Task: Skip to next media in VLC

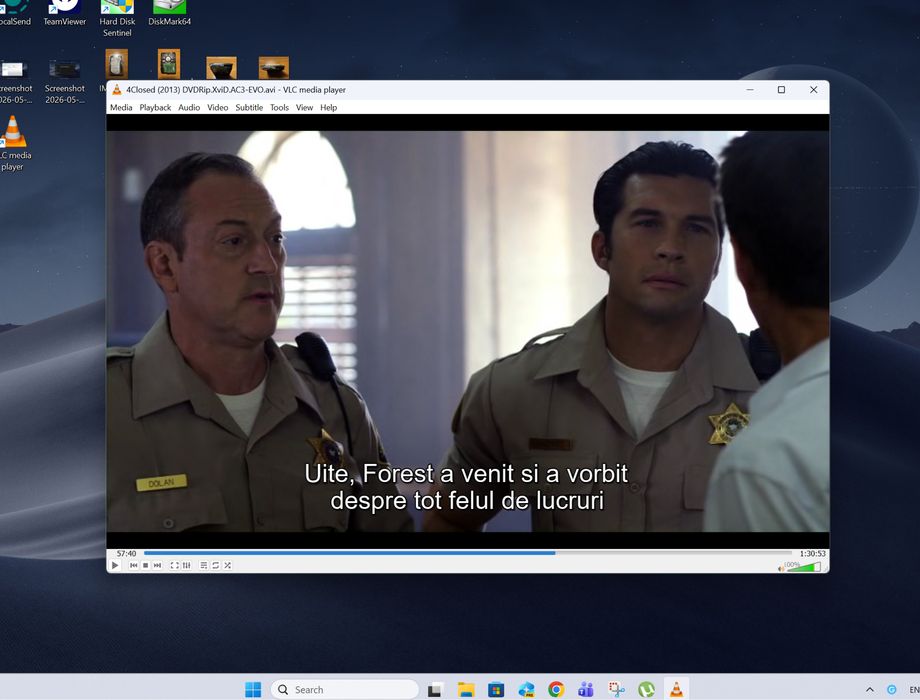Action: point(157,565)
